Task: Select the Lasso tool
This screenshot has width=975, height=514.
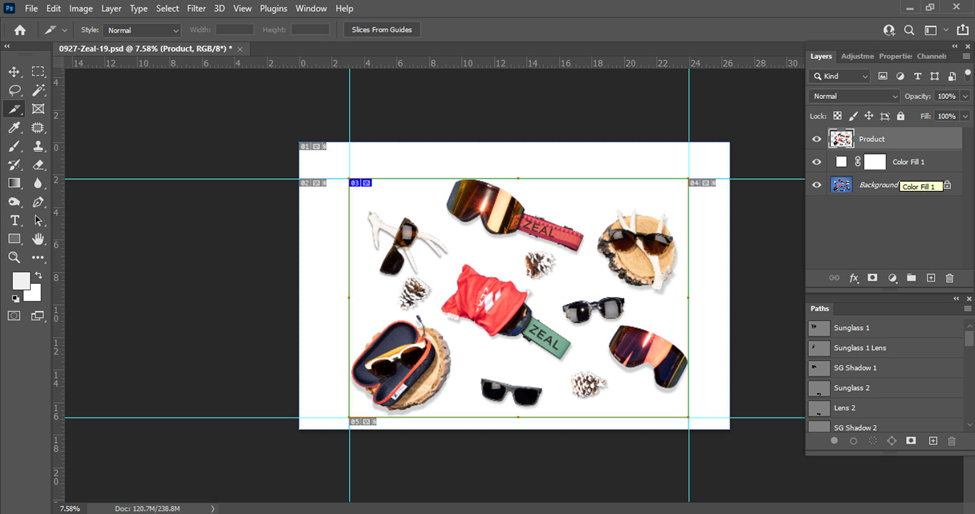Action: [15, 90]
